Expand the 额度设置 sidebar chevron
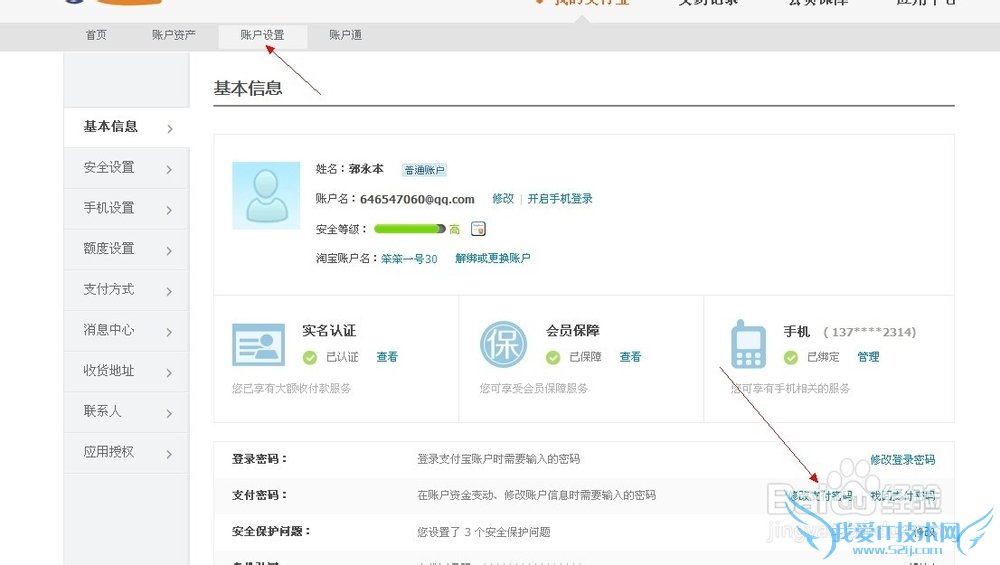This screenshot has width=1000, height=565. [169, 251]
